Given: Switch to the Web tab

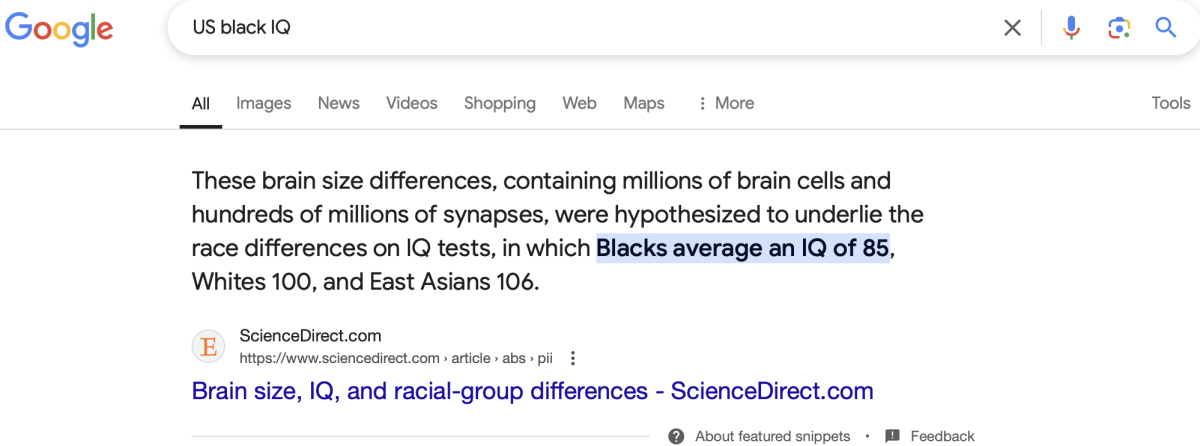Looking at the screenshot, I should click(580, 103).
